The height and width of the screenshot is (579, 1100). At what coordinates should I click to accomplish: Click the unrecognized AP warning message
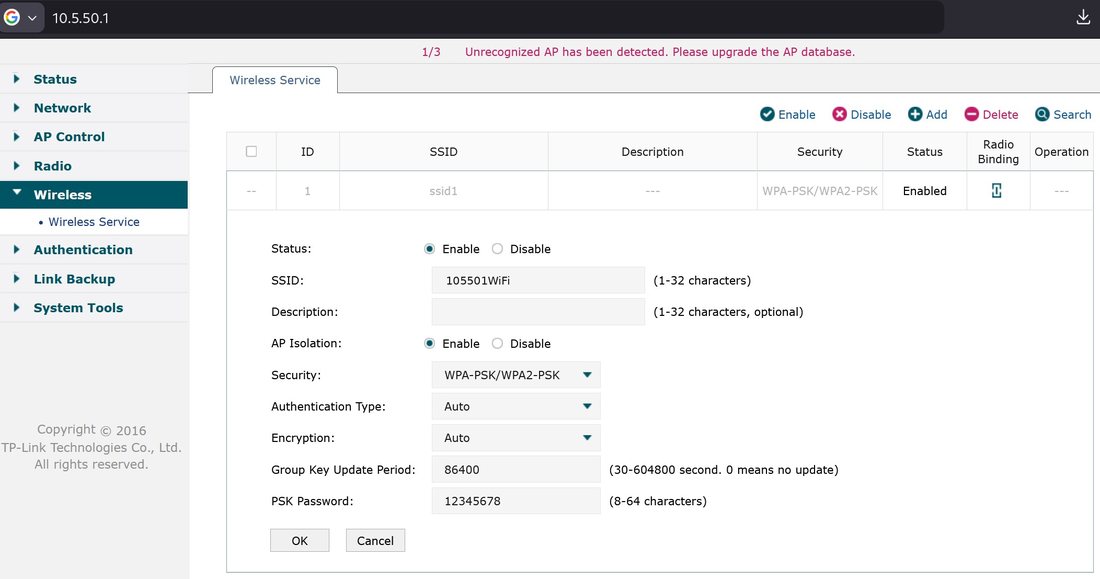(659, 52)
